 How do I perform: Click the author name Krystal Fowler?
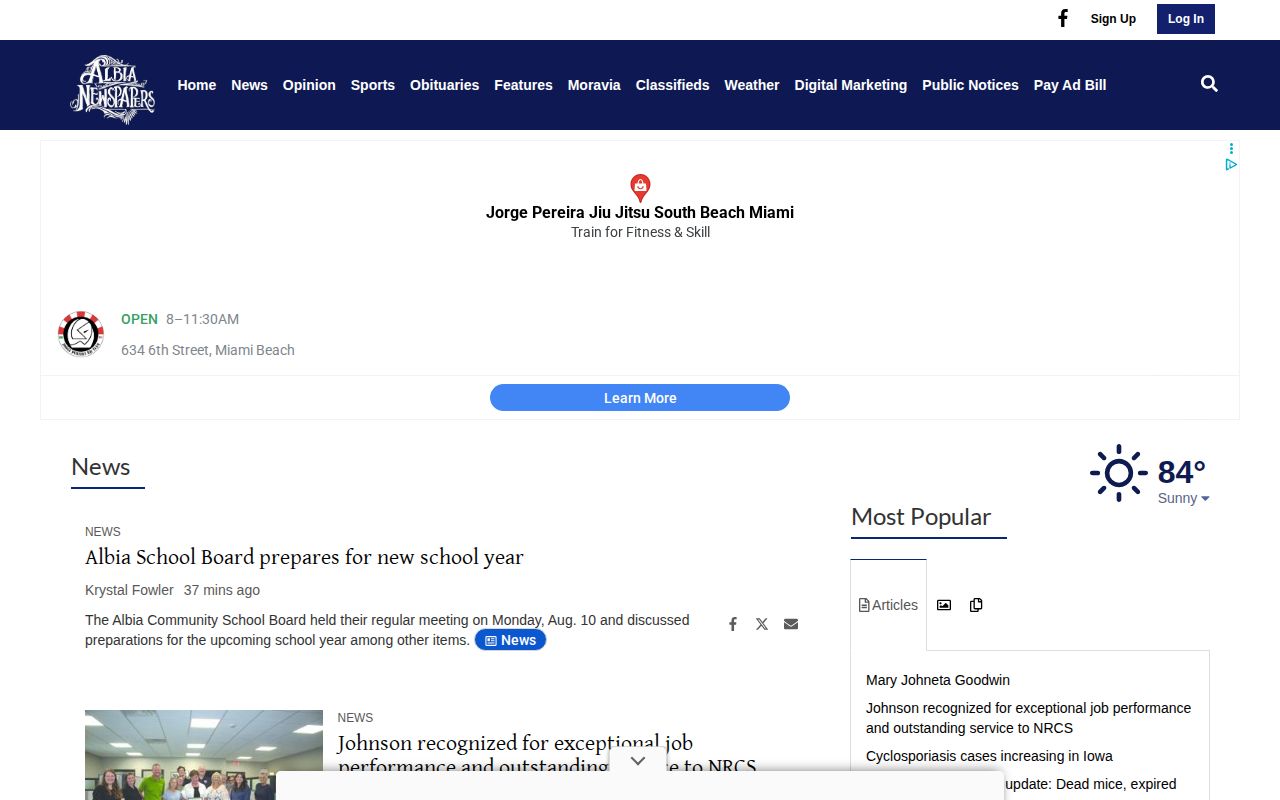(x=129, y=590)
